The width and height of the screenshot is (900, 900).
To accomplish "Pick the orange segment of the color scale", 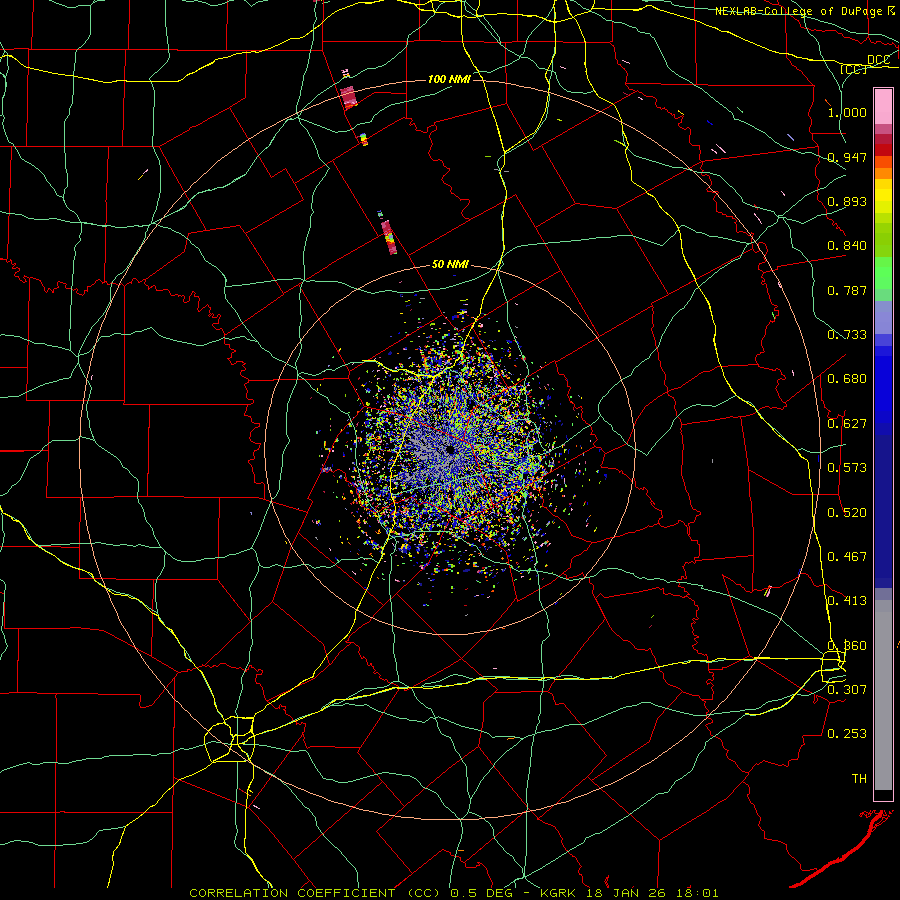I will click(x=883, y=168).
